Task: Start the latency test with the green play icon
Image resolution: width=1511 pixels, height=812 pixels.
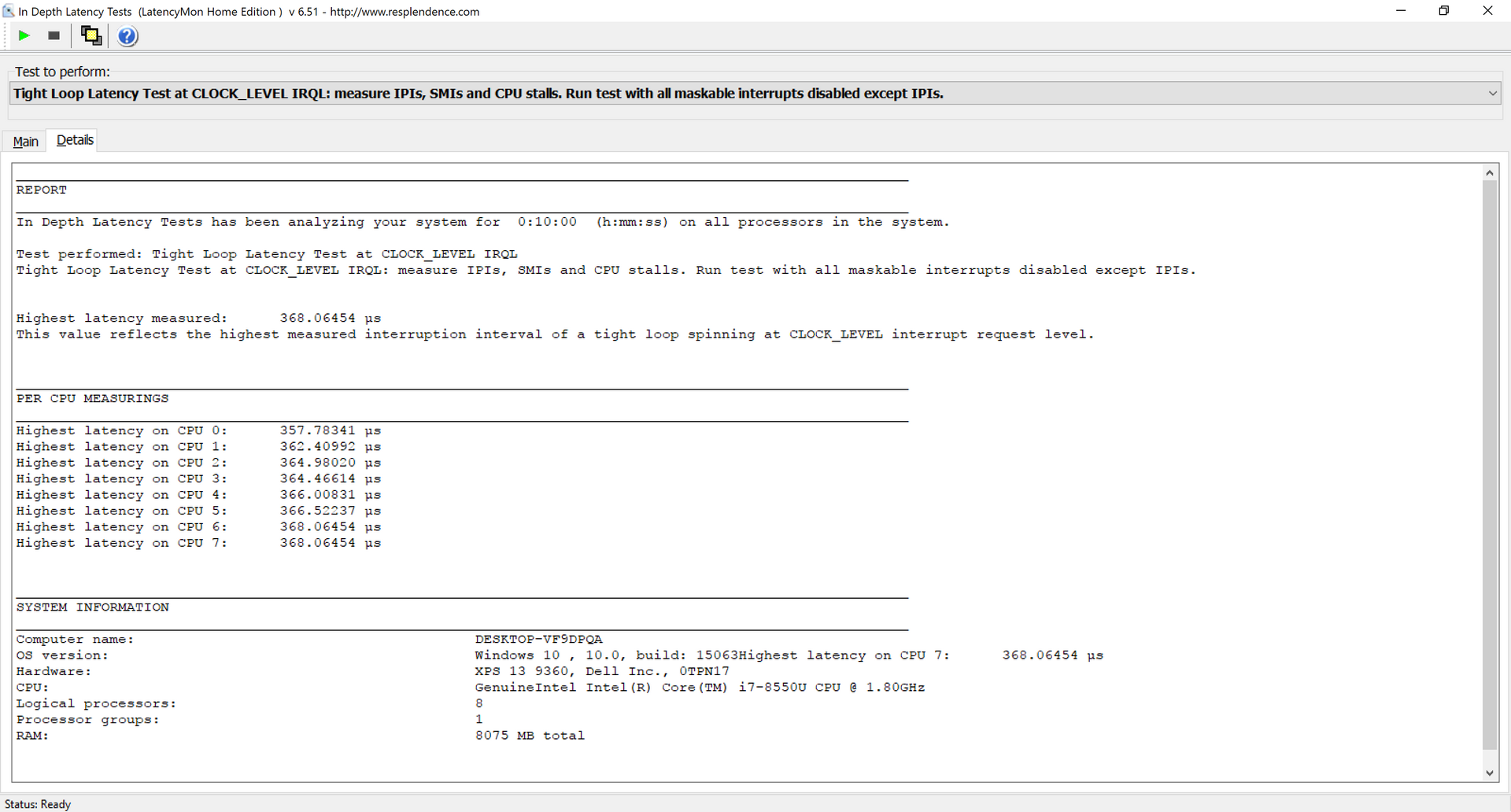Action: [24, 35]
